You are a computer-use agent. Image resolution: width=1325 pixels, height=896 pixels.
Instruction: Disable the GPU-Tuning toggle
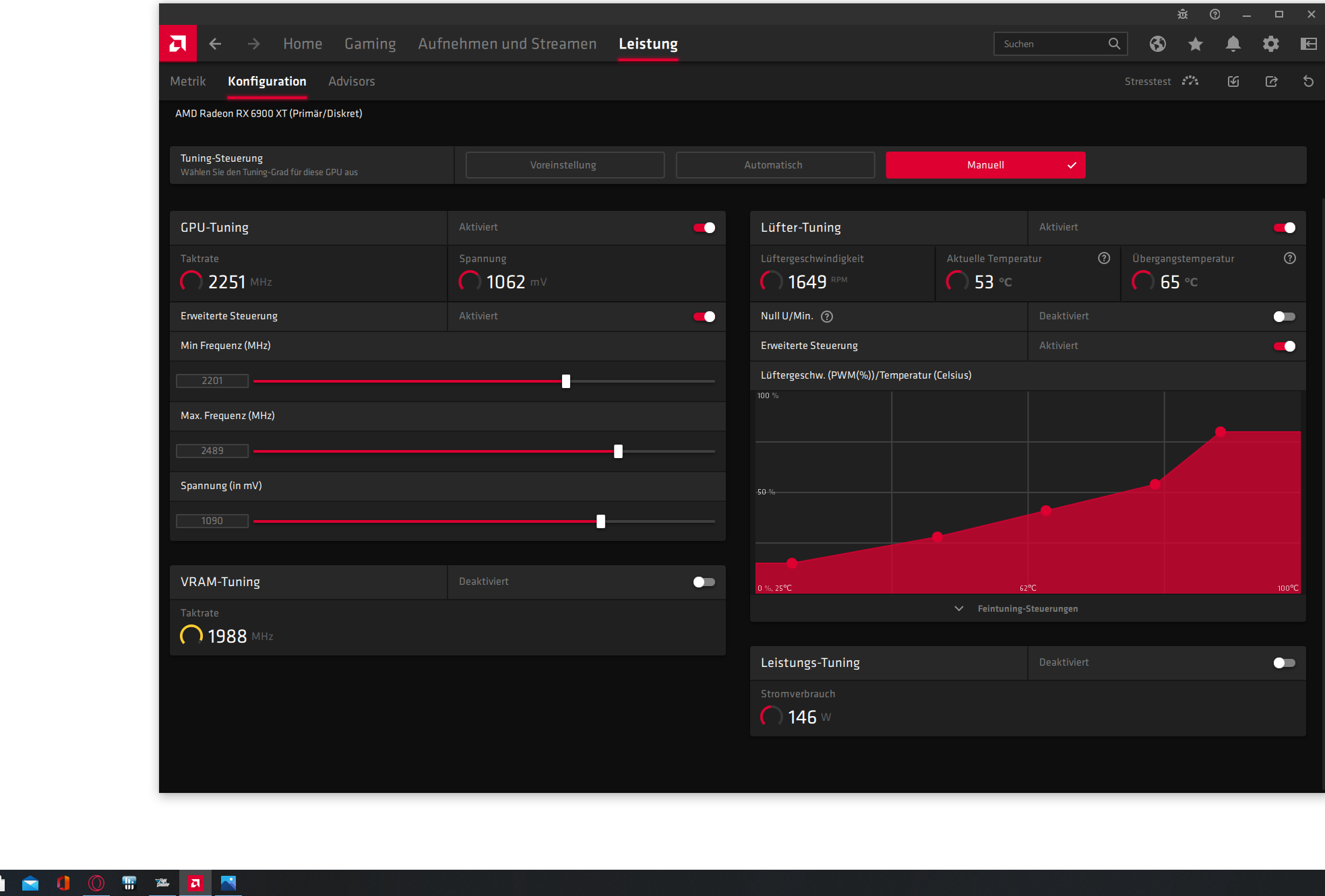[x=704, y=228]
